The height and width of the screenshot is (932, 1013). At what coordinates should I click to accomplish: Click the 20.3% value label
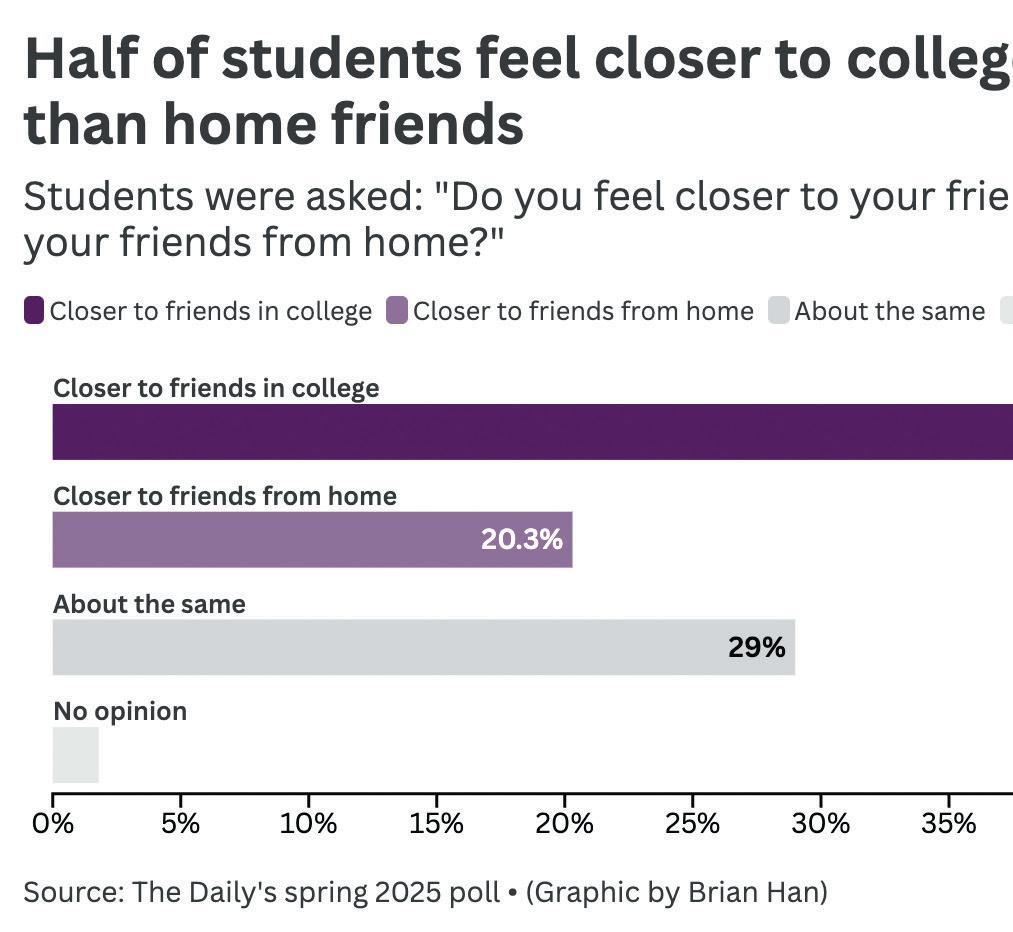tap(521, 540)
